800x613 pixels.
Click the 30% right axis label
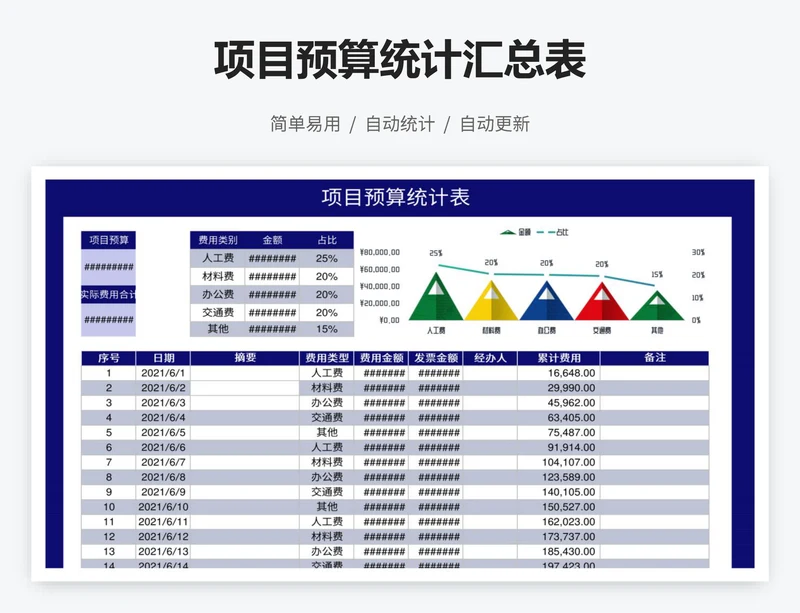(x=698, y=252)
